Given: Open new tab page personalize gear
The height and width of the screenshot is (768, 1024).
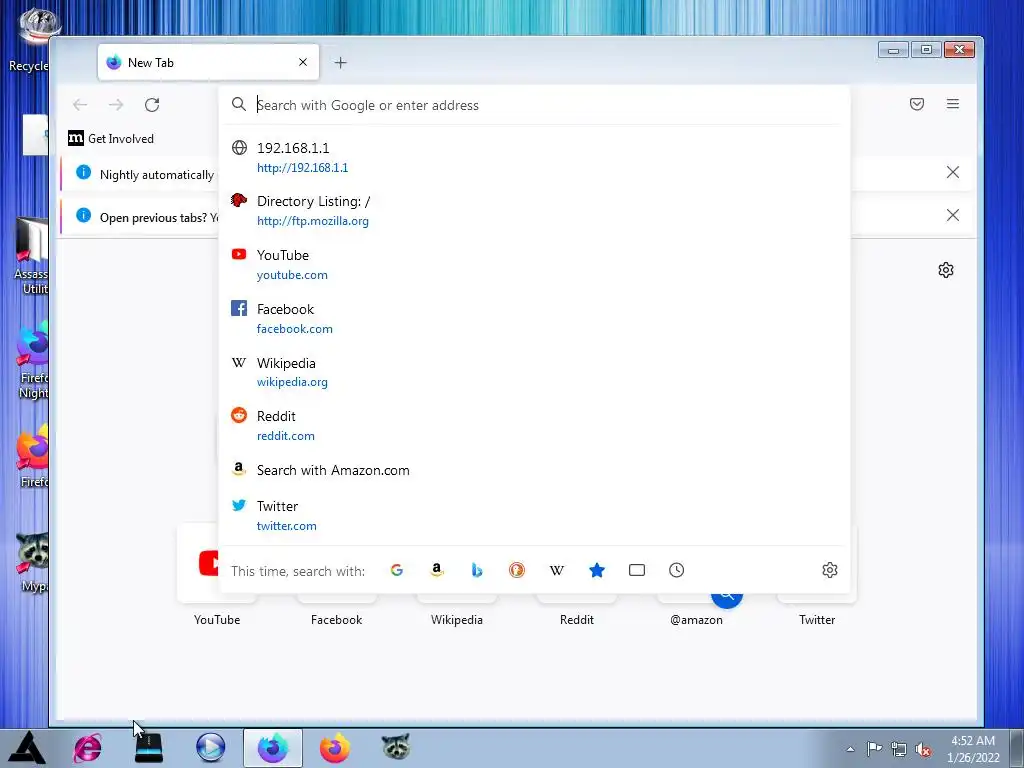Looking at the screenshot, I should (x=946, y=270).
